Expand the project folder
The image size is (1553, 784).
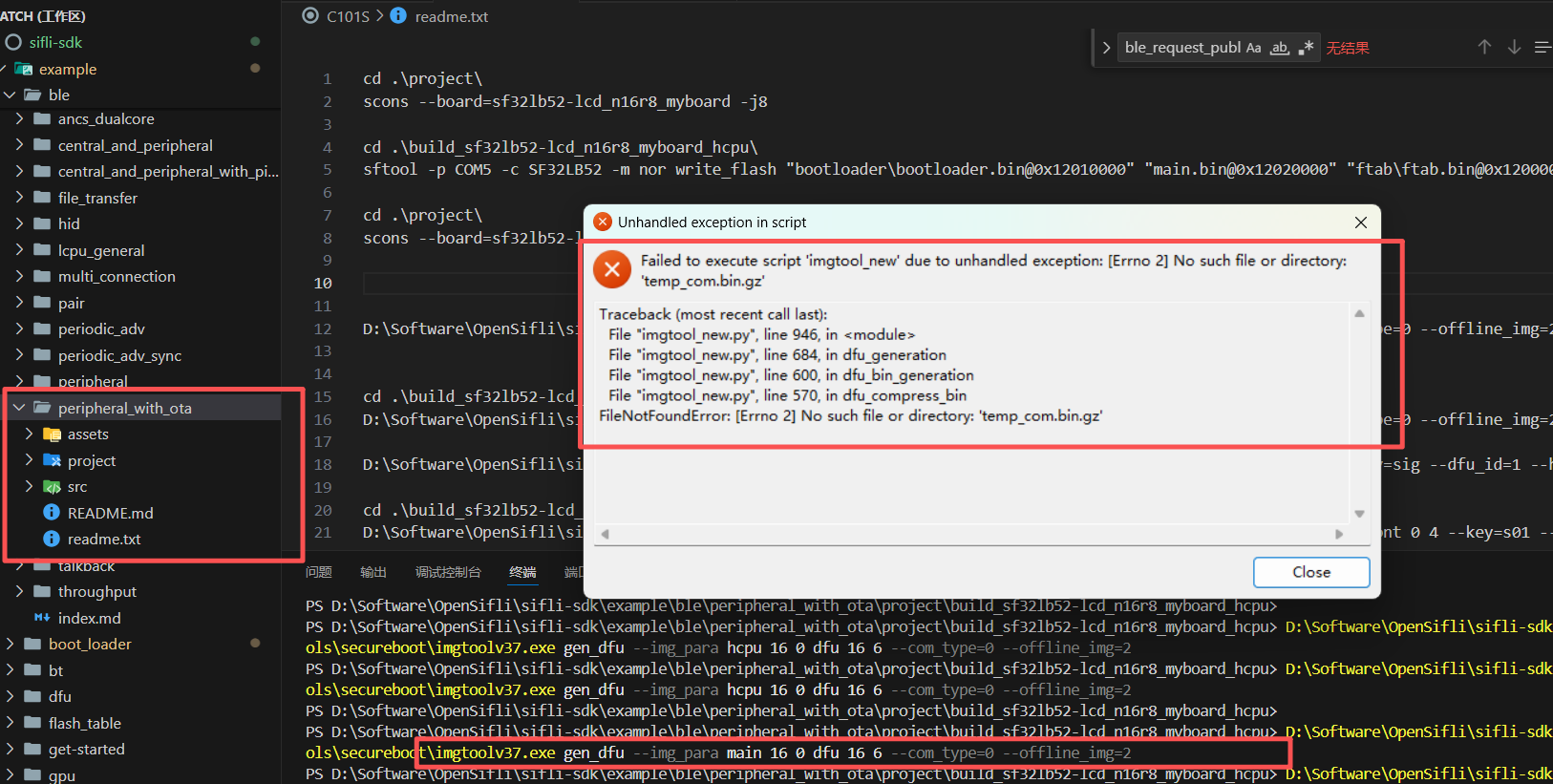29,460
